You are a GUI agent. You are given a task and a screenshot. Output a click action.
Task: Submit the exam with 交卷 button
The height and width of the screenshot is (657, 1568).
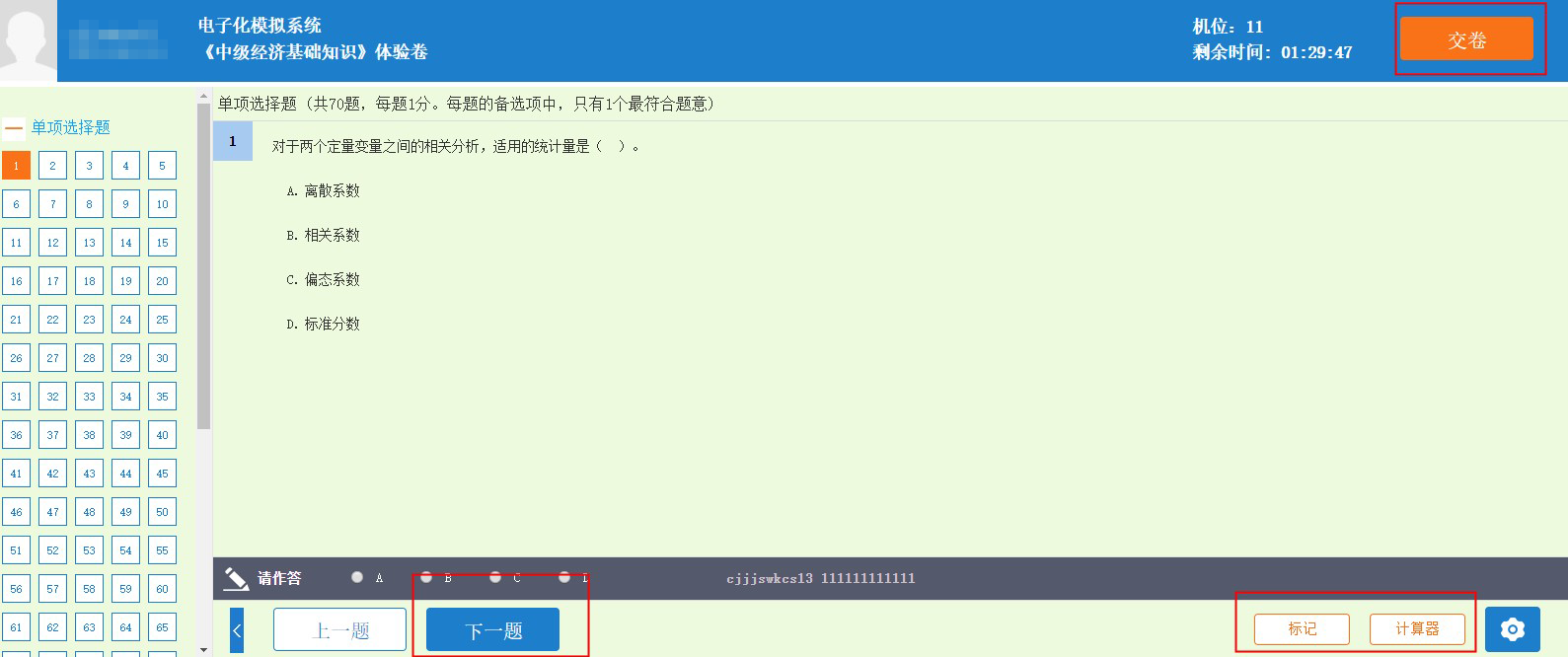click(x=1466, y=39)
